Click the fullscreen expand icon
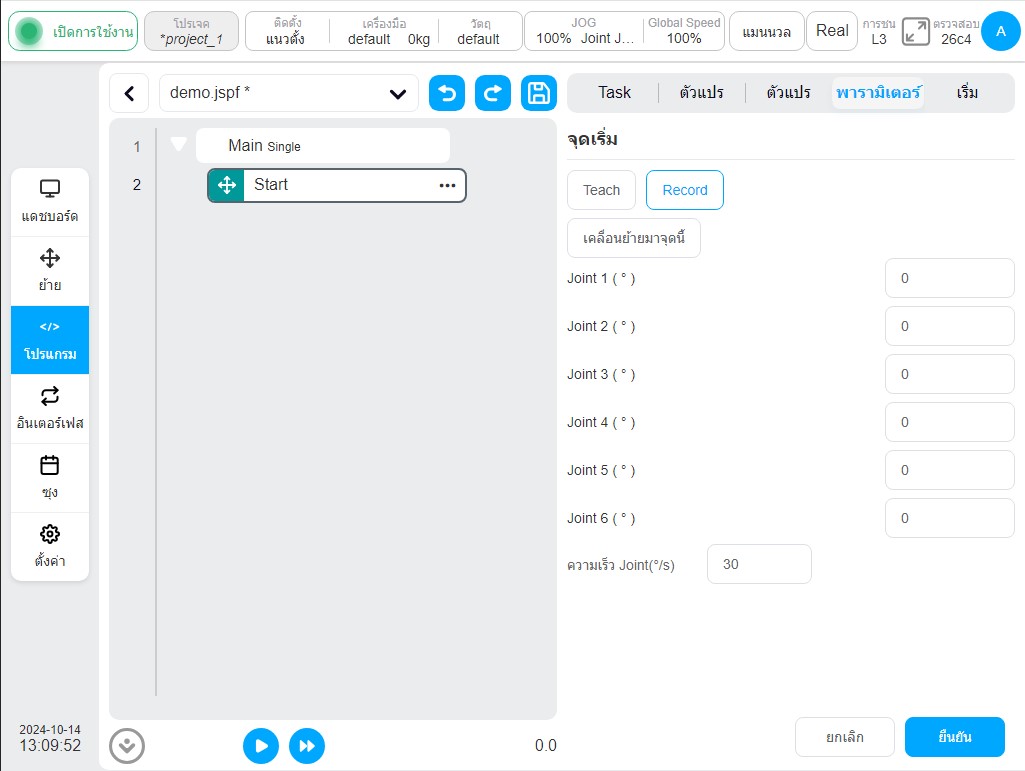The image size is (1025, 771). coord(915,31)
